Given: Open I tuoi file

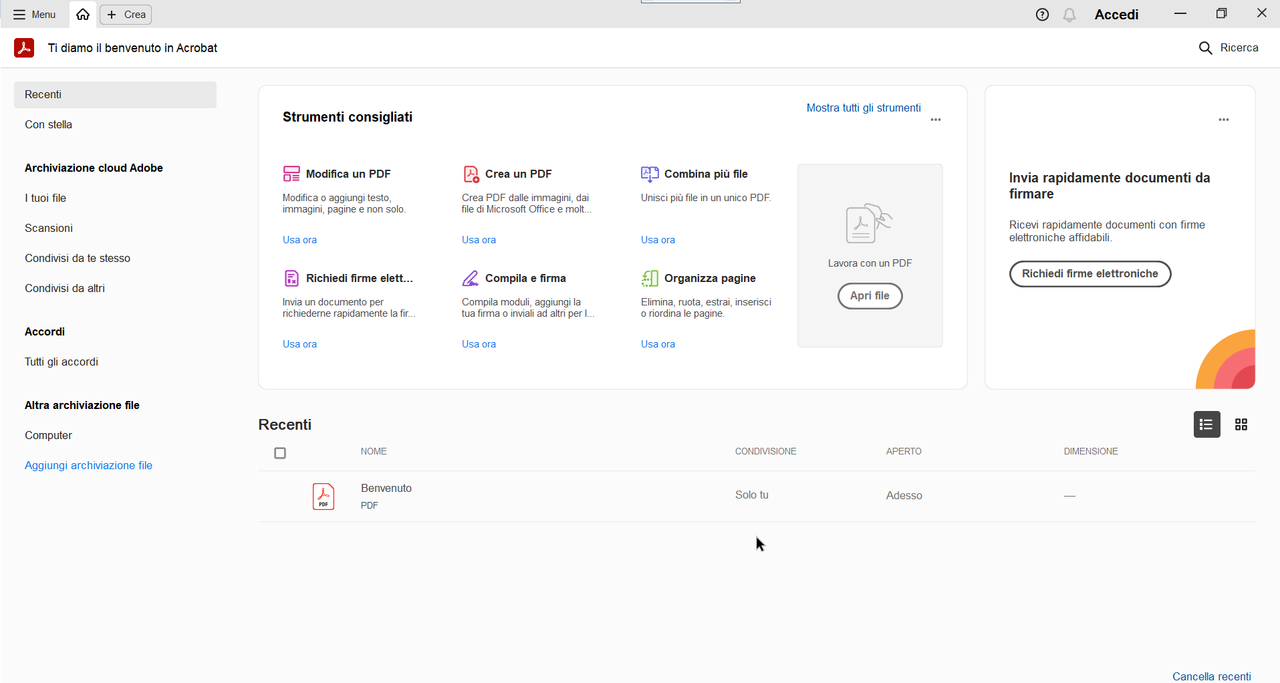Looking at the screenshot, I should 45,198.
